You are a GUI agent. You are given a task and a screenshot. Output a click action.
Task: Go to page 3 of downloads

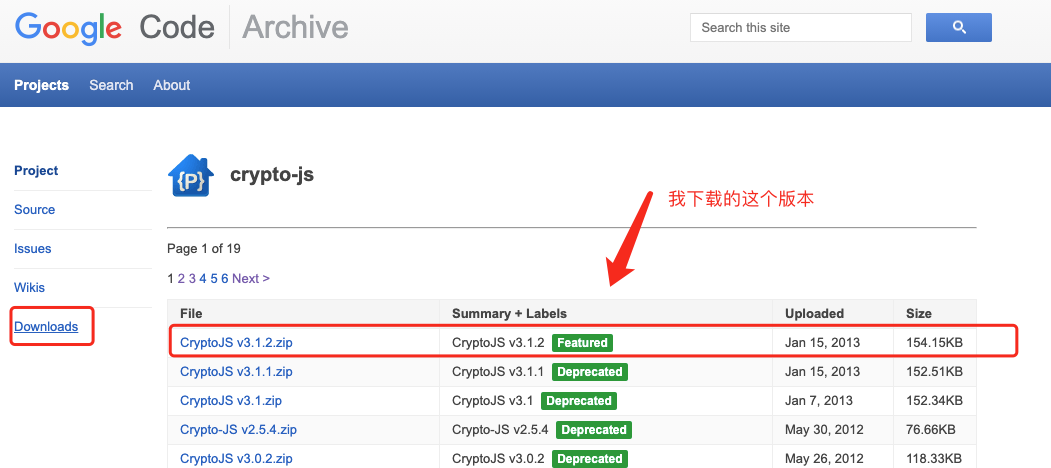192,278
